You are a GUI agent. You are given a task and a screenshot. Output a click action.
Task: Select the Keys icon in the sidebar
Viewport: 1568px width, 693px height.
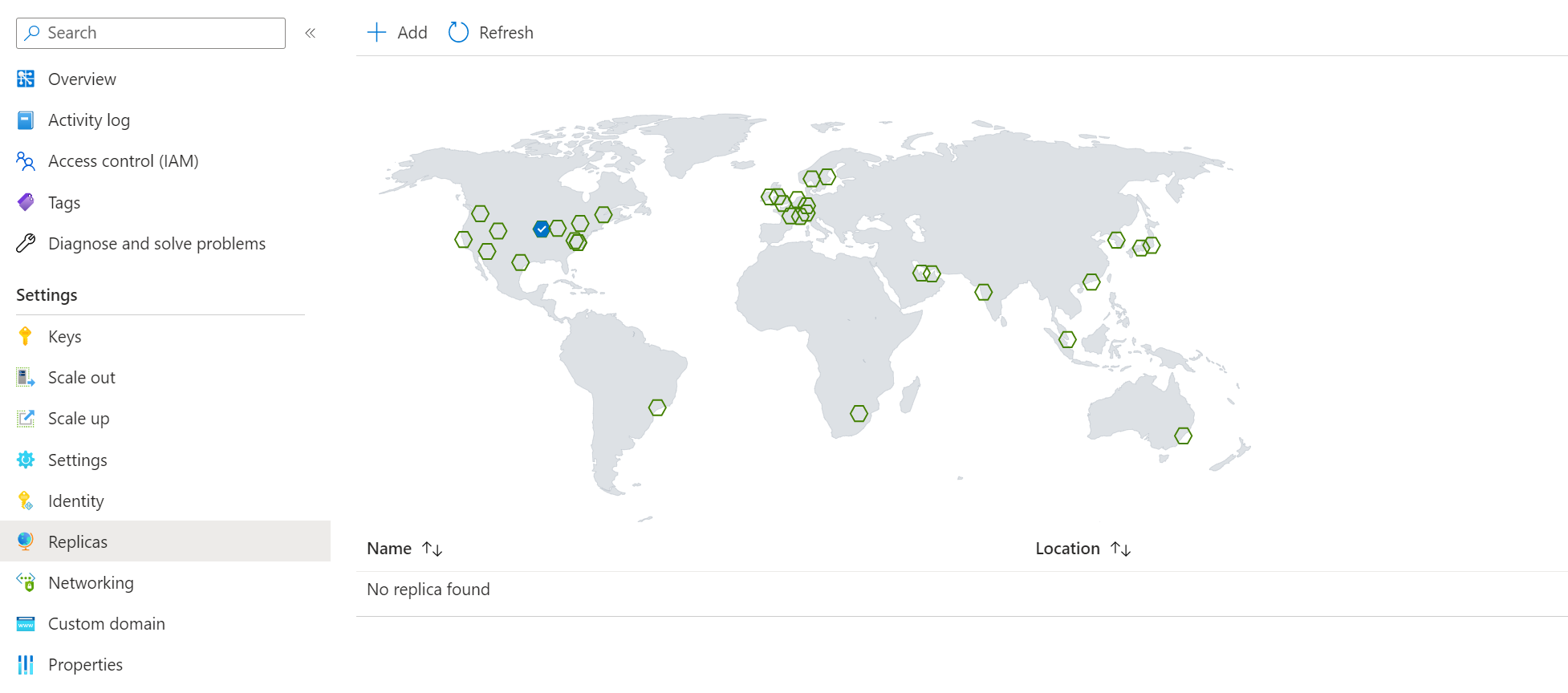[25, 336]
